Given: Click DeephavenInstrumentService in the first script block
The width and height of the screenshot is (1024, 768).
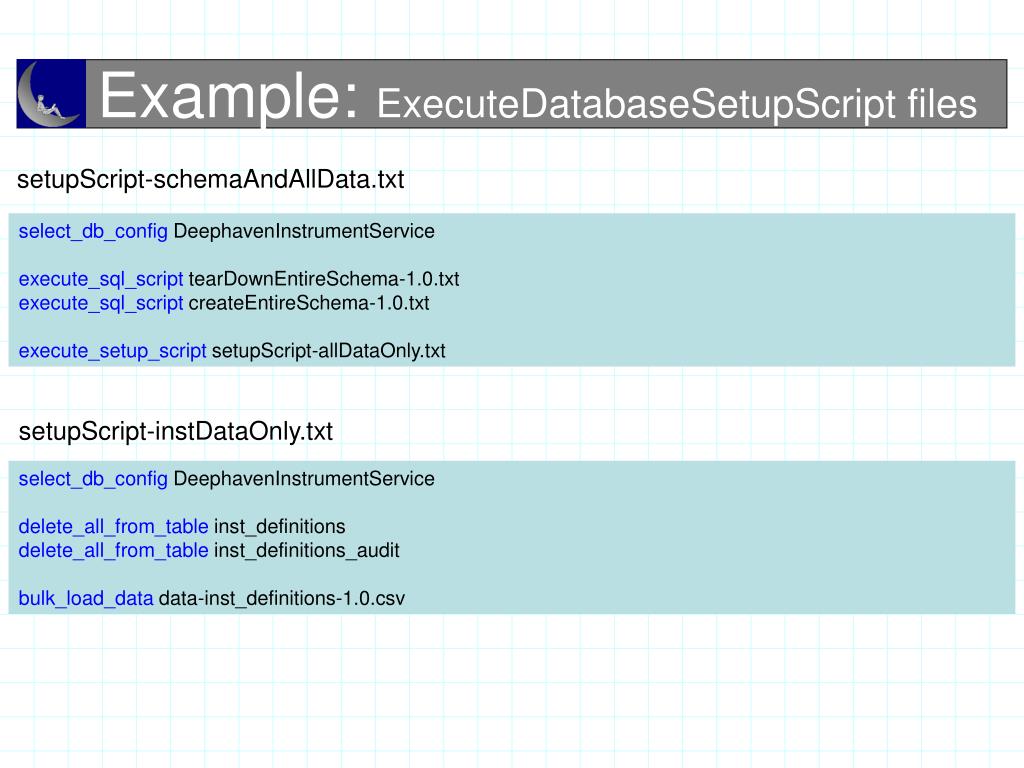Looking at the screenshot, I should (304, 231).
